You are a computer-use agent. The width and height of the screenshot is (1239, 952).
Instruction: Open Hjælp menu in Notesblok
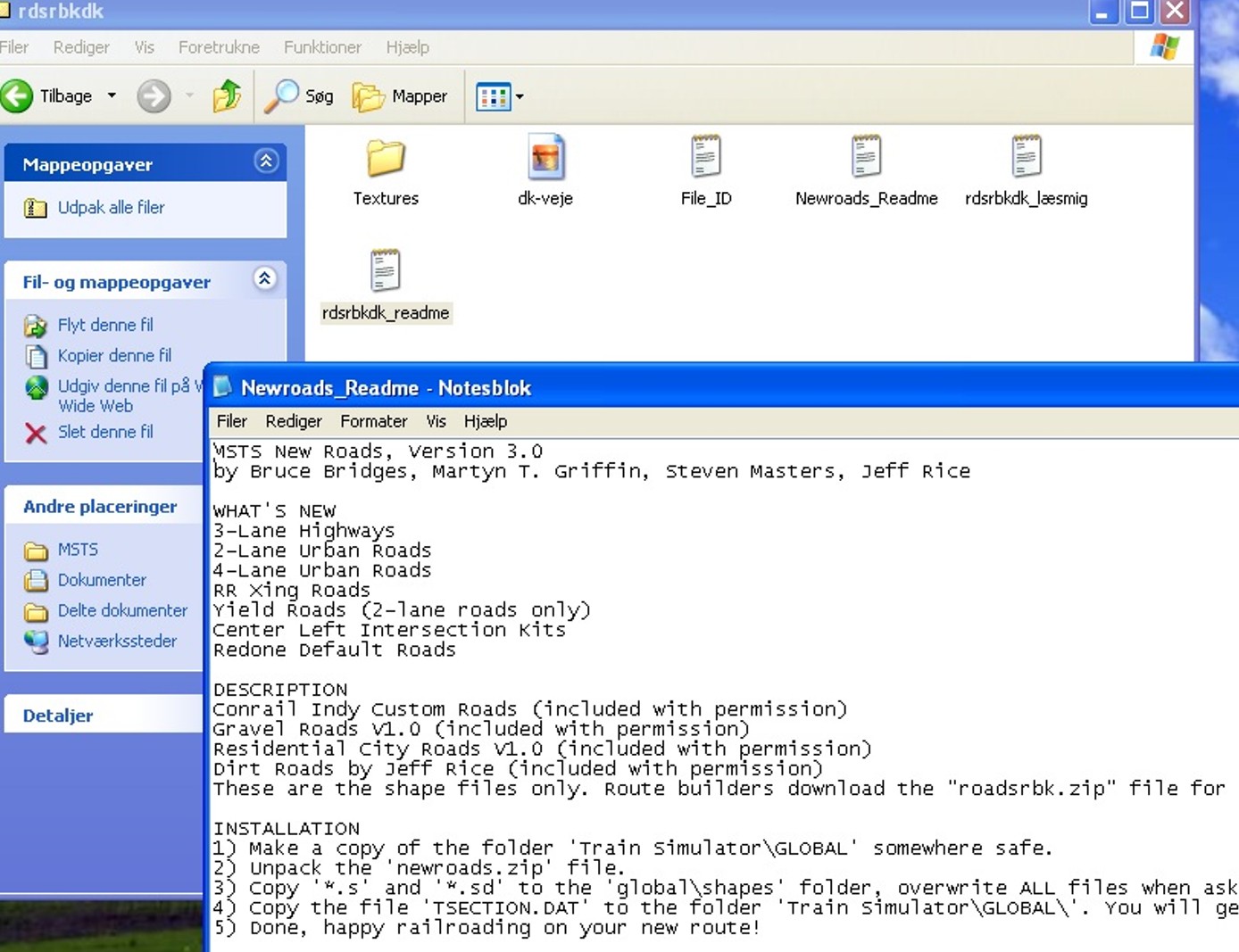point(486,421)
